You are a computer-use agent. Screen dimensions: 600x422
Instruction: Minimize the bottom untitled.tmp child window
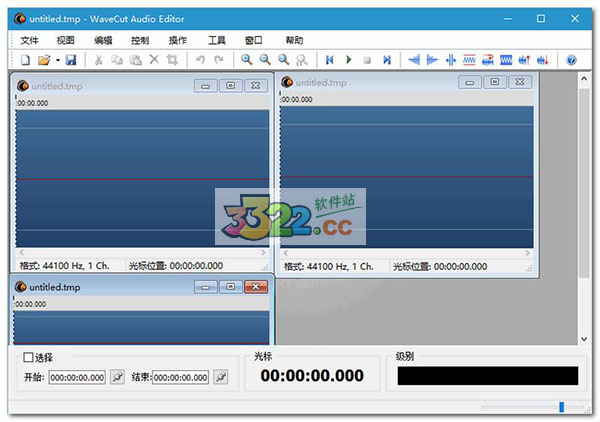coord(205,287)
